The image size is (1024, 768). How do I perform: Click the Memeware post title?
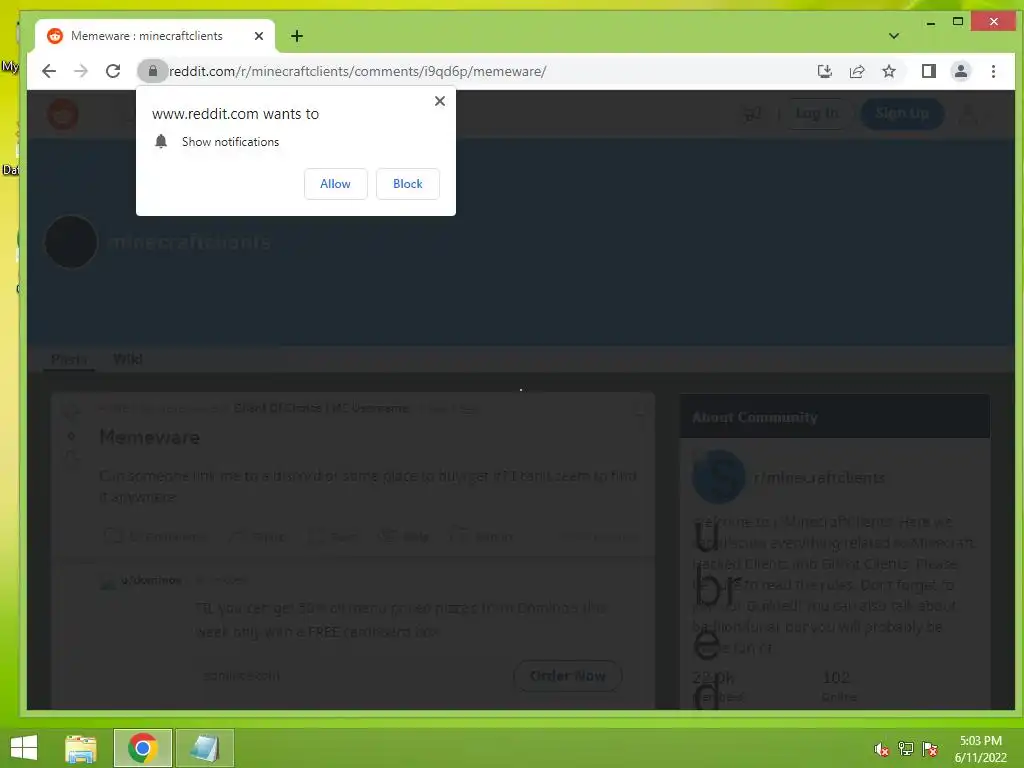[x=150, y=437]
